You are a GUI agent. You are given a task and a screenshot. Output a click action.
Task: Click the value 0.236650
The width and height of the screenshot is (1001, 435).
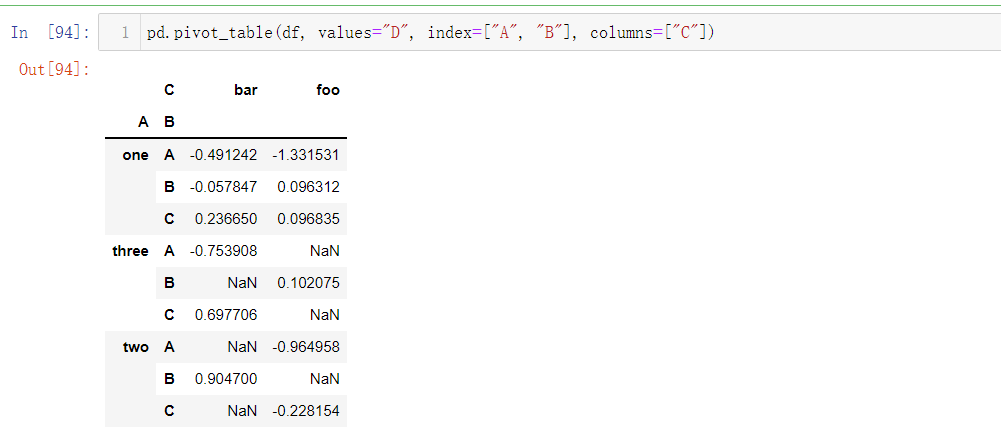point(226,219)
